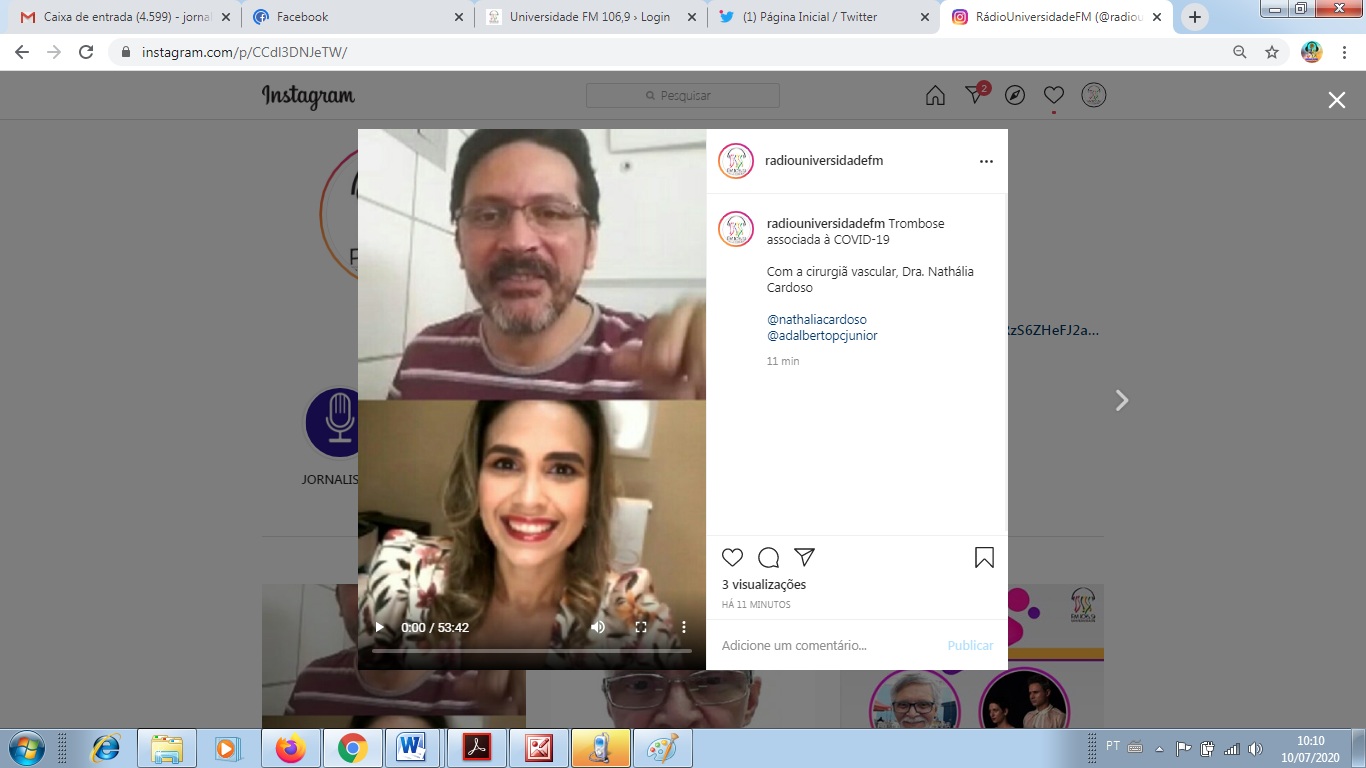Open the PT language selector in the tray
Viewport: 1366px width, 768px height.
1113,746
